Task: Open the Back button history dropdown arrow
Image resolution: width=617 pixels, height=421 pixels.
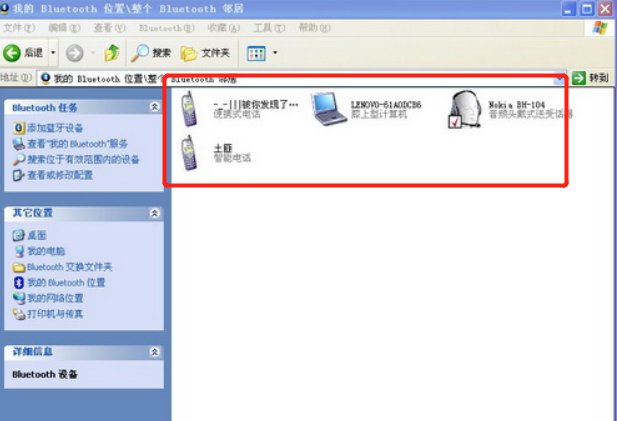Action: [53, 52]
